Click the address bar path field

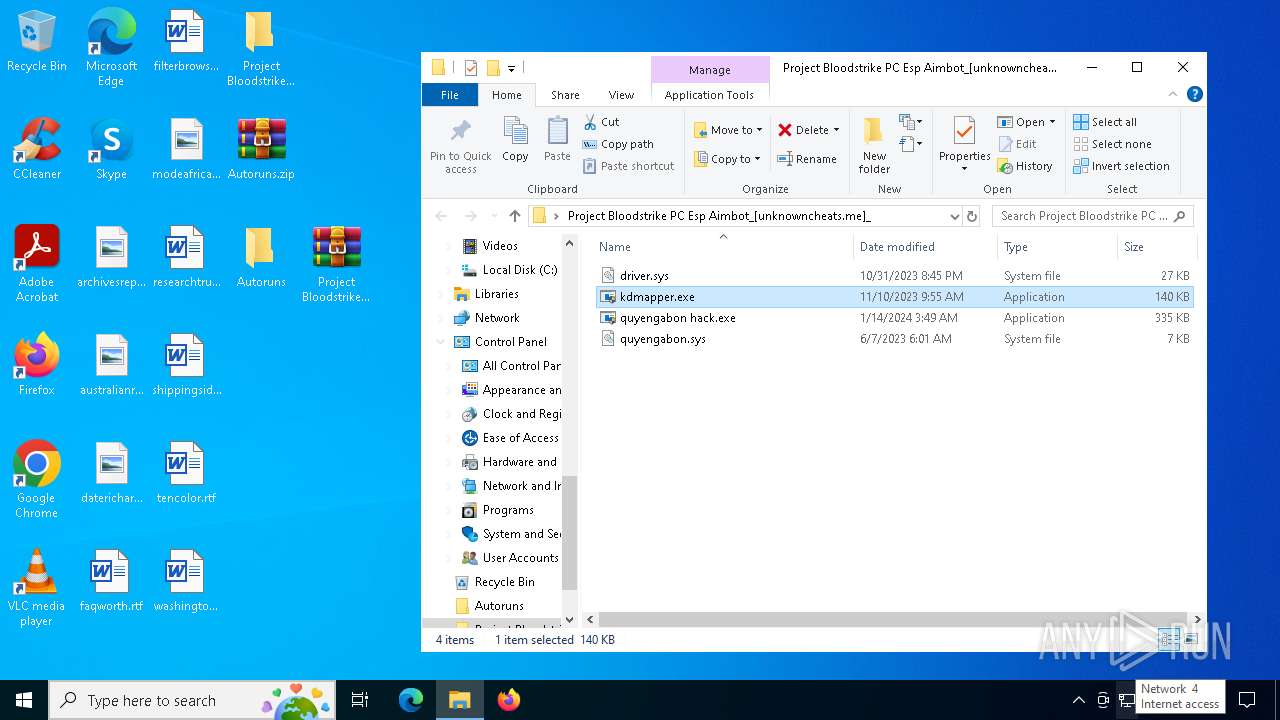tap(744, 216)
